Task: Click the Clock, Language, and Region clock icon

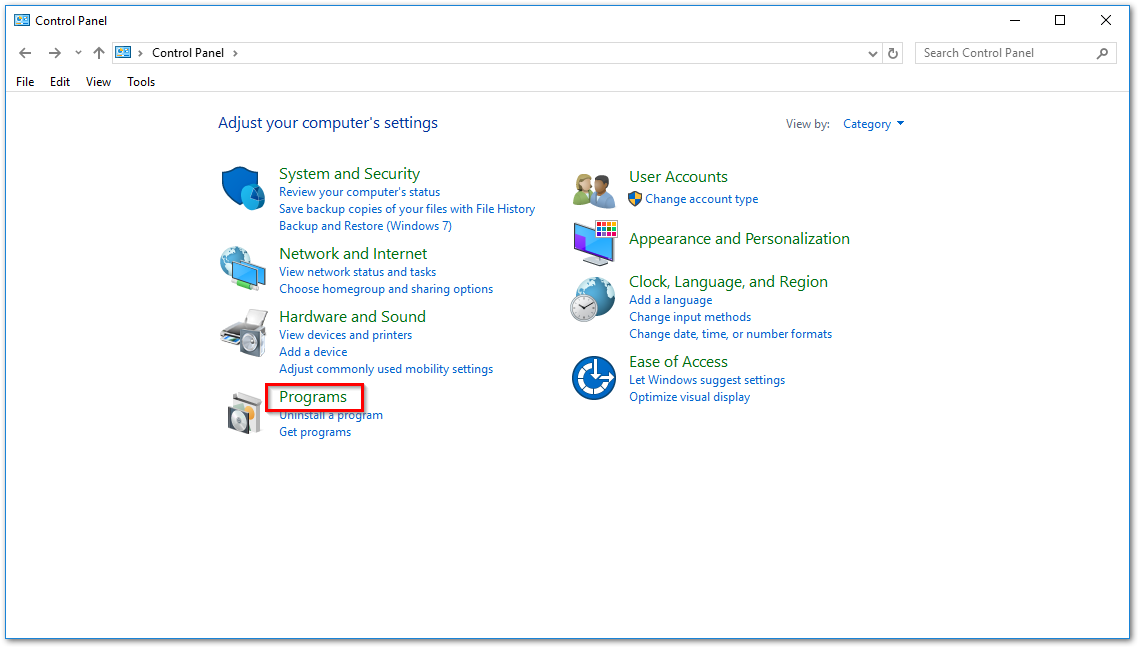Action: tap(593, 298)
